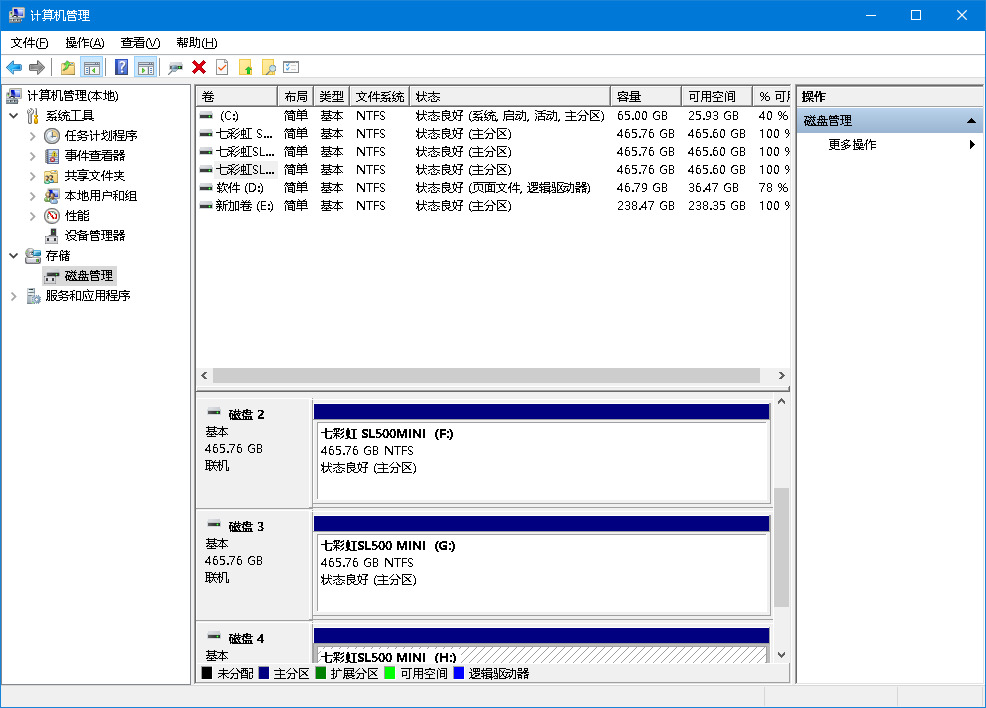Screen dimensions: 986x708
Task: Toggle the show/hide Action pane icon
Action: pyautogui.click(x=146, y=67)
